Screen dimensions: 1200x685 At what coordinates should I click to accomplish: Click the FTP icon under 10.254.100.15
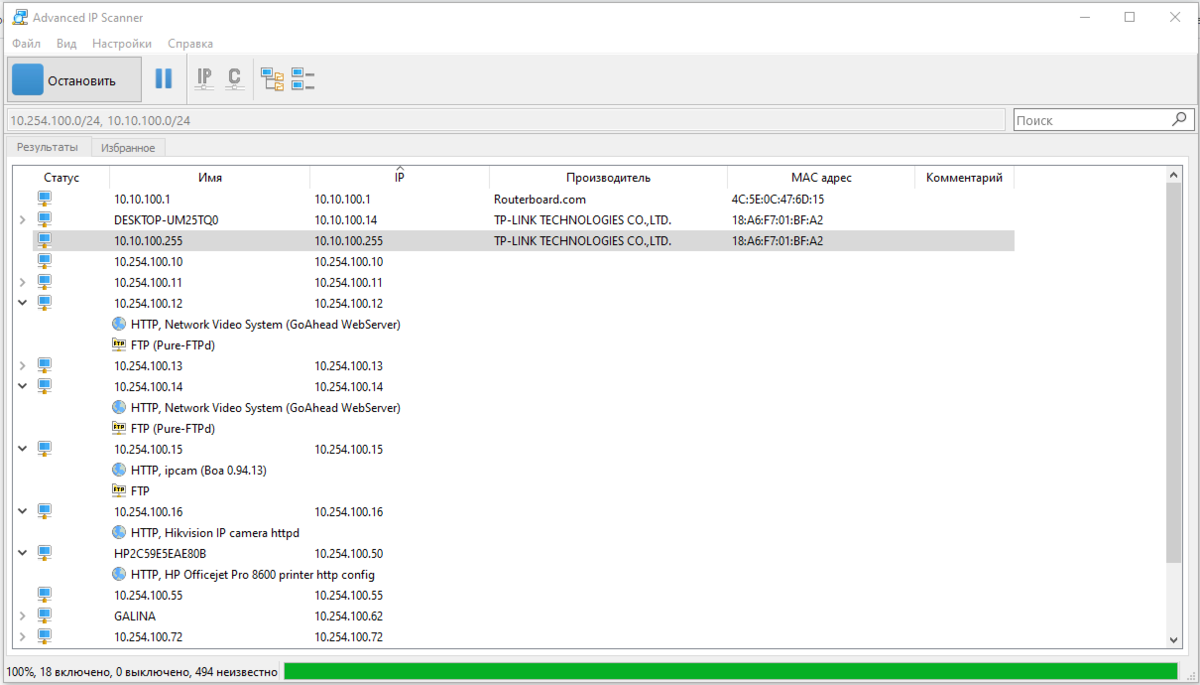coord(119,491)
